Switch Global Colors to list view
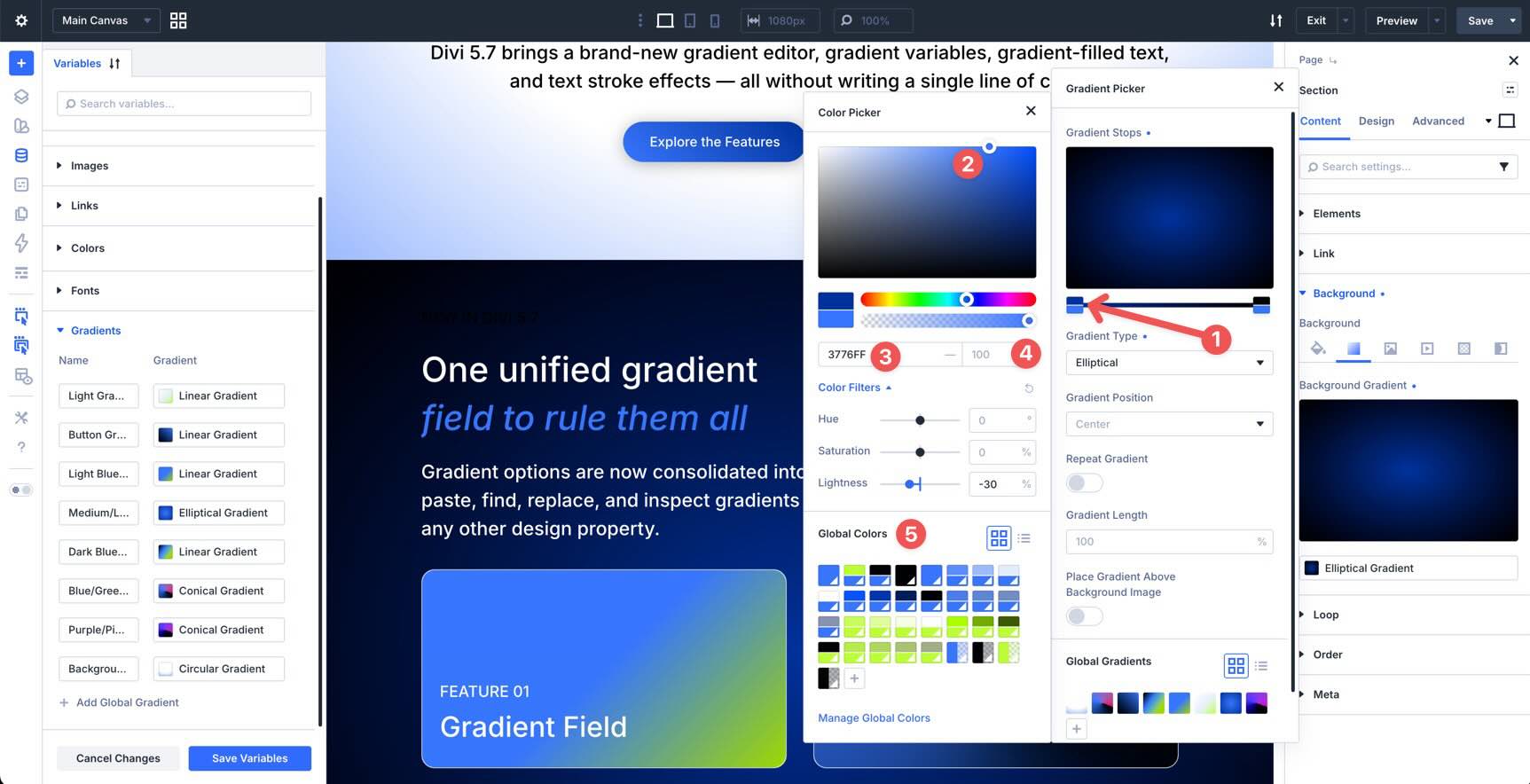The image size is (1530, 784). (x=1024, y=537)
